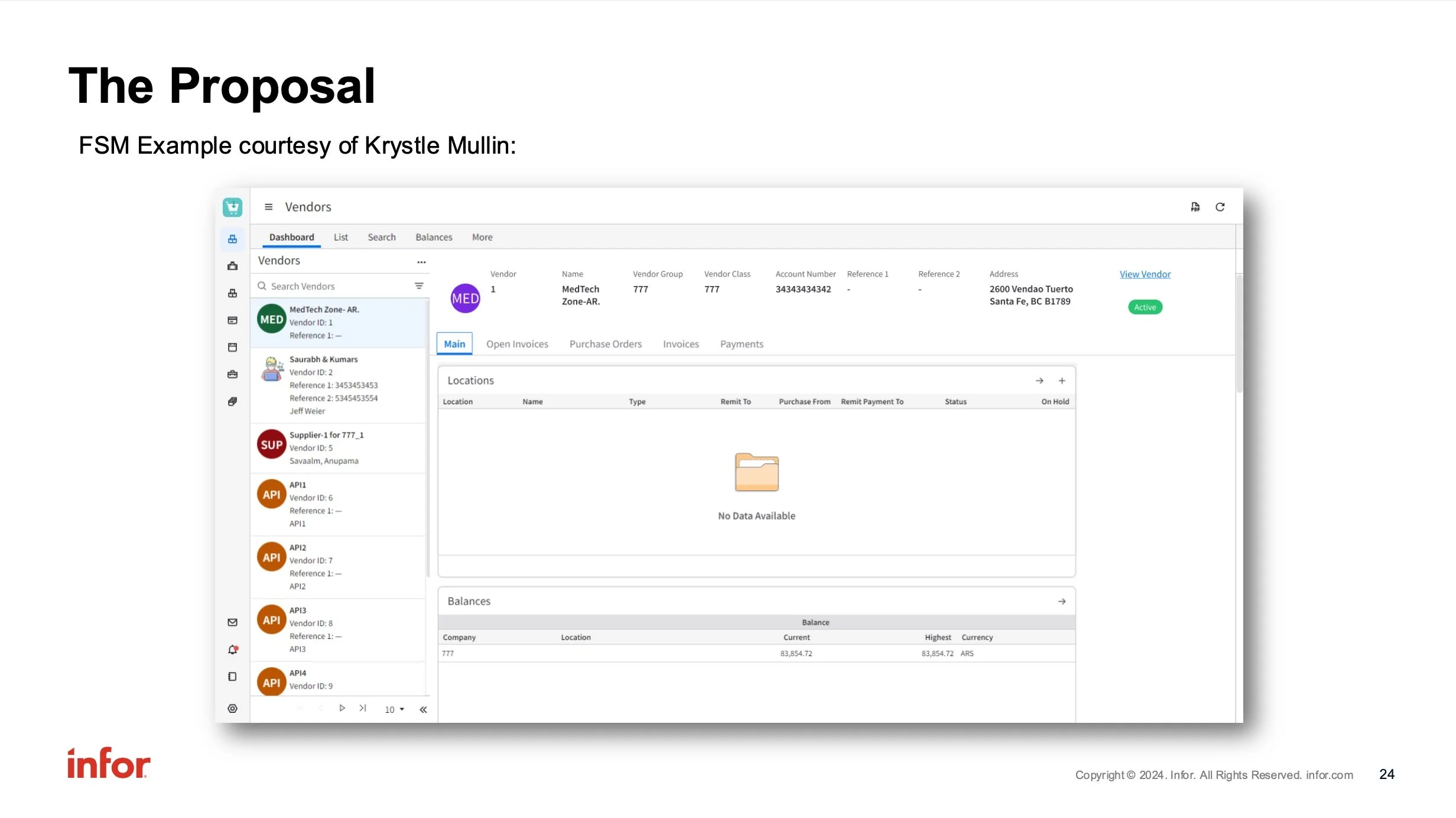
Task: Click the next page play arrow
Action: (342, 708)
